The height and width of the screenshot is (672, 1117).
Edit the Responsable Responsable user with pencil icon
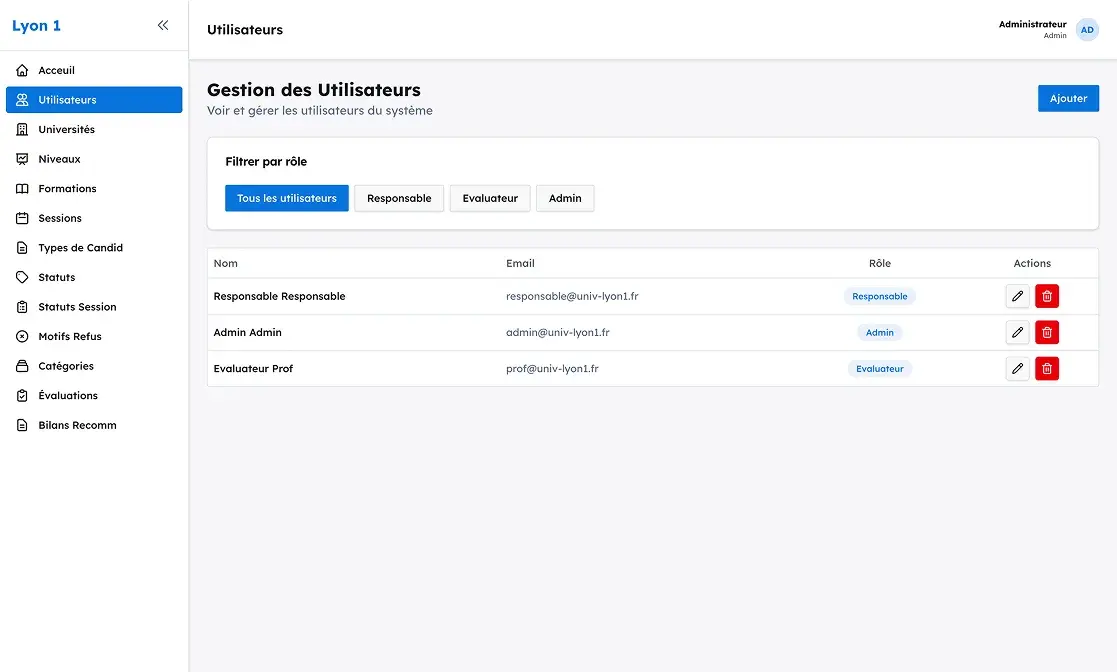(x=1017, y=296)
